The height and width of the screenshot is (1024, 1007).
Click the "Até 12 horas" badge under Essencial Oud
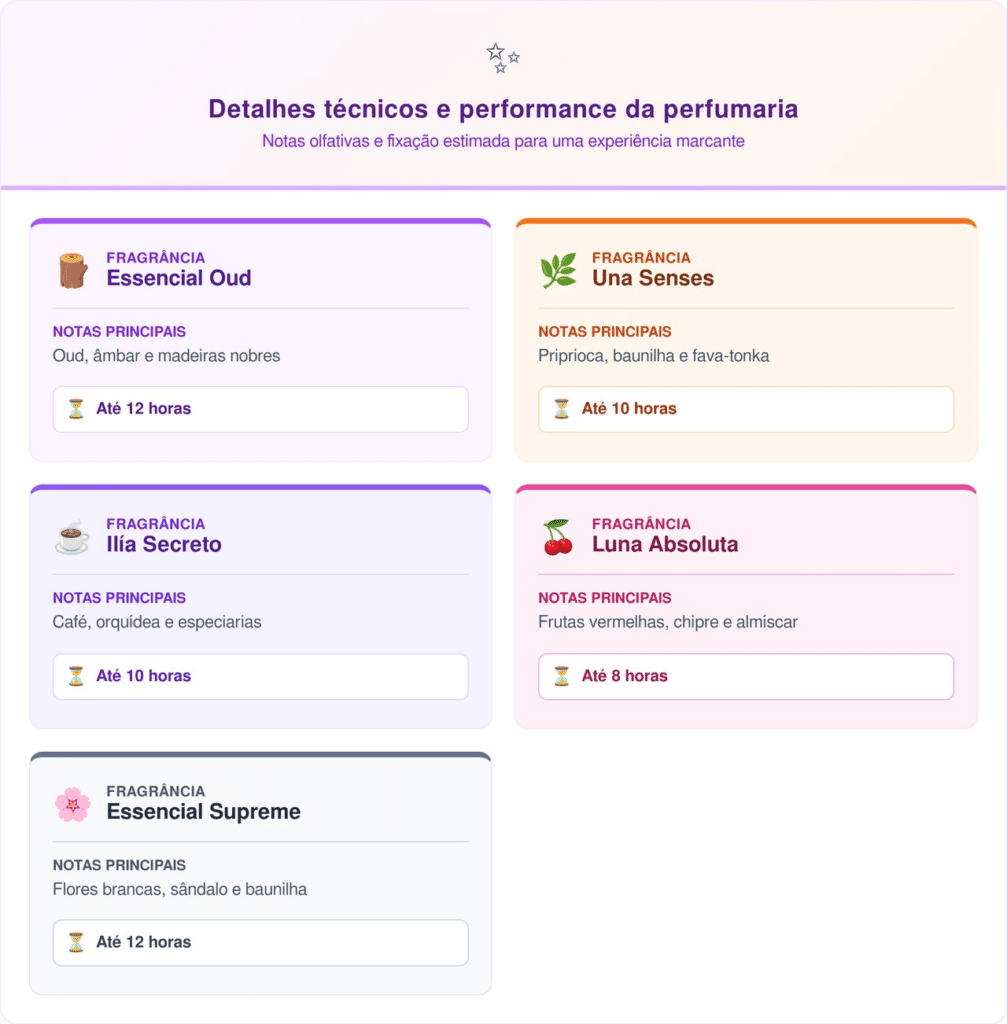tap(260, 409)
